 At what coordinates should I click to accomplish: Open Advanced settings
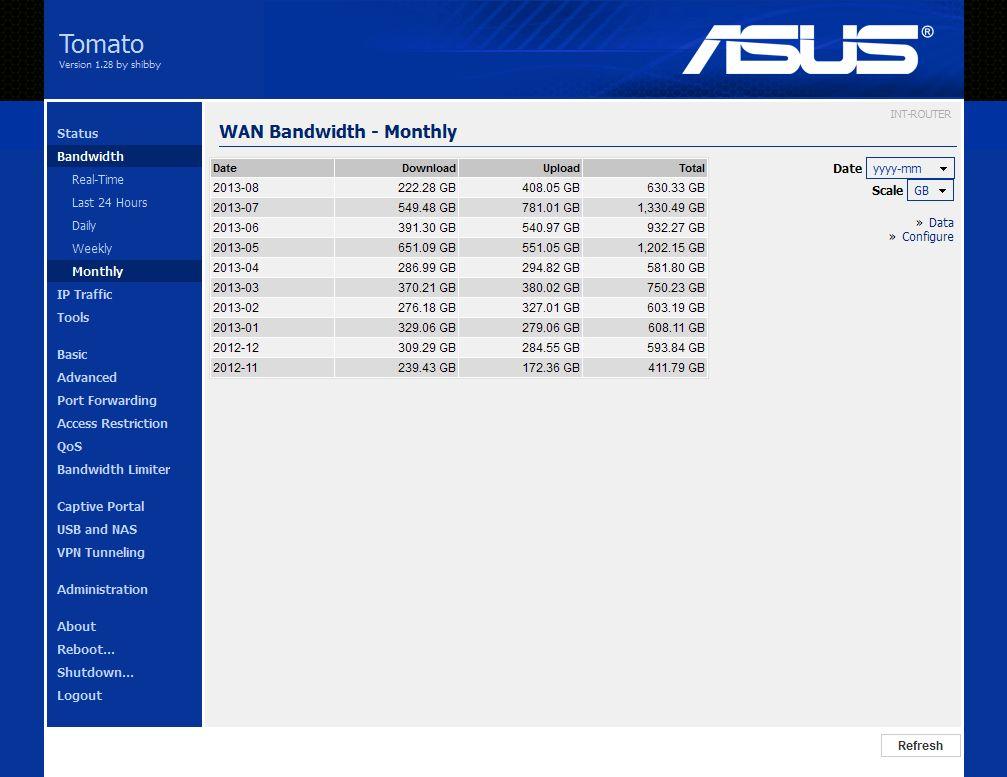(87, 378)
